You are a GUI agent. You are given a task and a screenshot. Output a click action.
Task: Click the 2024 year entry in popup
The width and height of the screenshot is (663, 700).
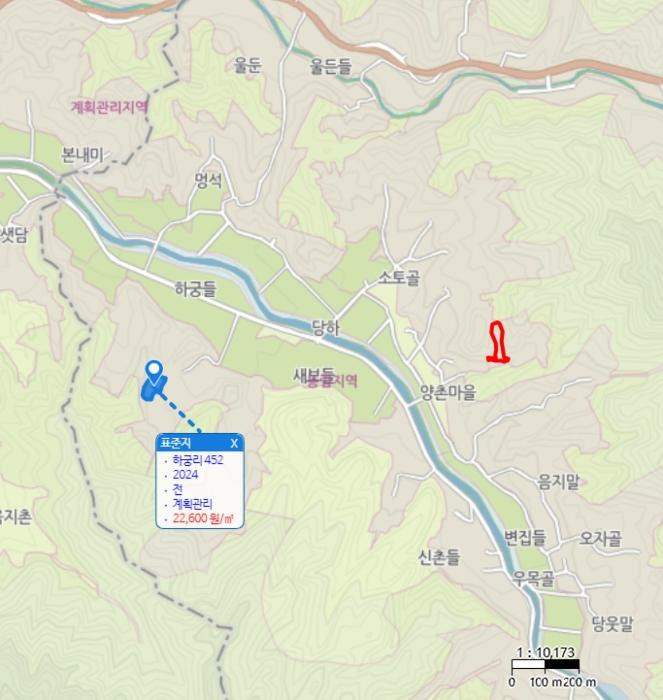[185, 475]
